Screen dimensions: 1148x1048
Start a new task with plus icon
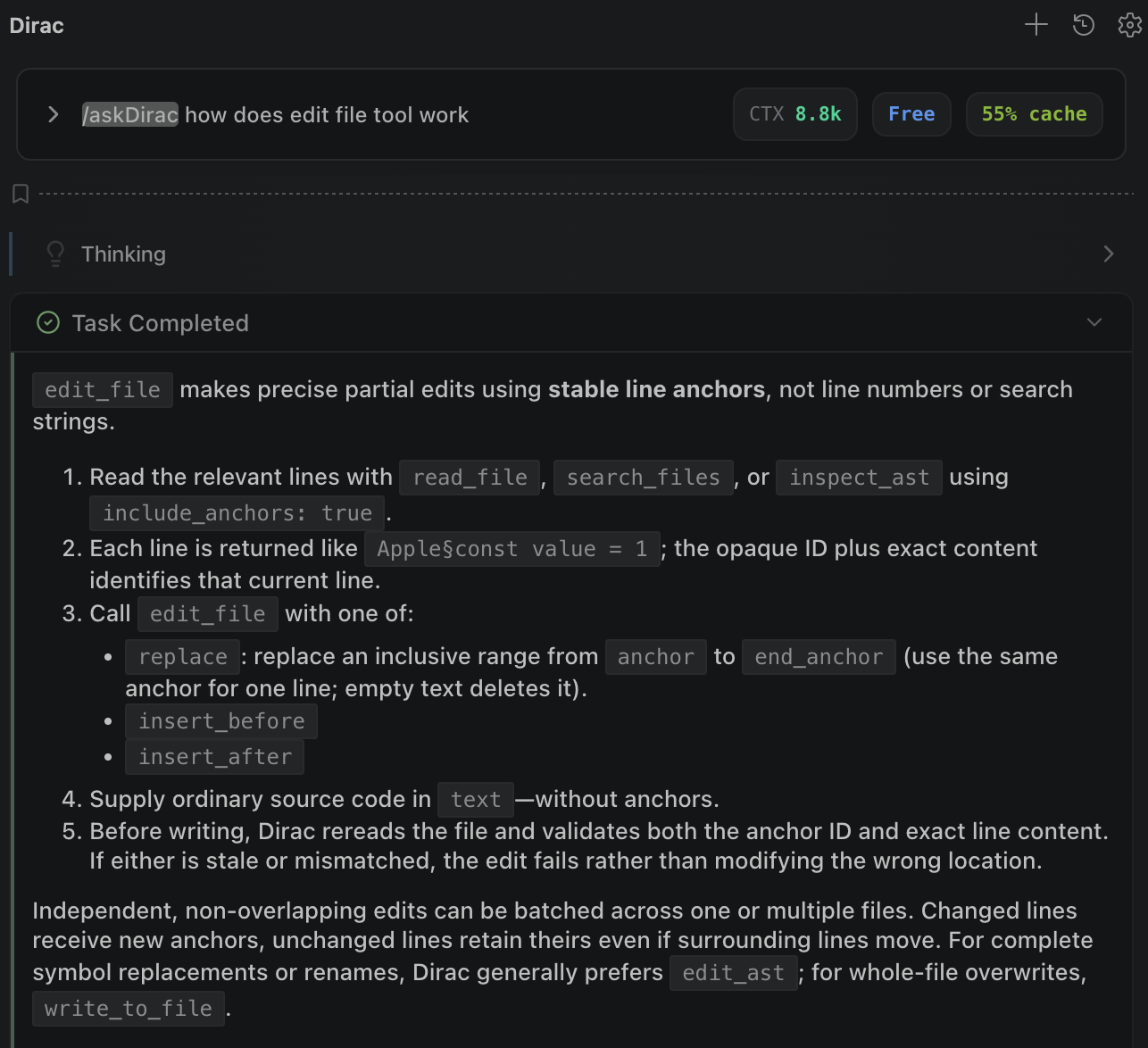(1036, 25)
